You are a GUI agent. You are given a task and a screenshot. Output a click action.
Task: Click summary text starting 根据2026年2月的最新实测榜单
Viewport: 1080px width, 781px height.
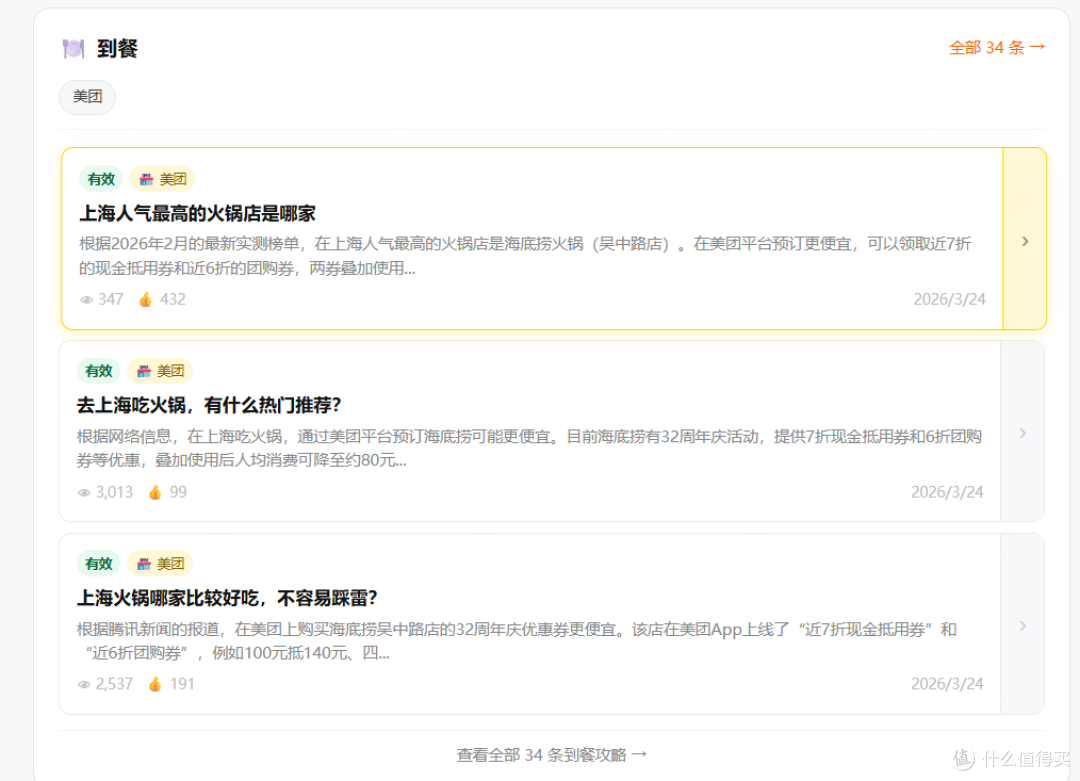525,256
